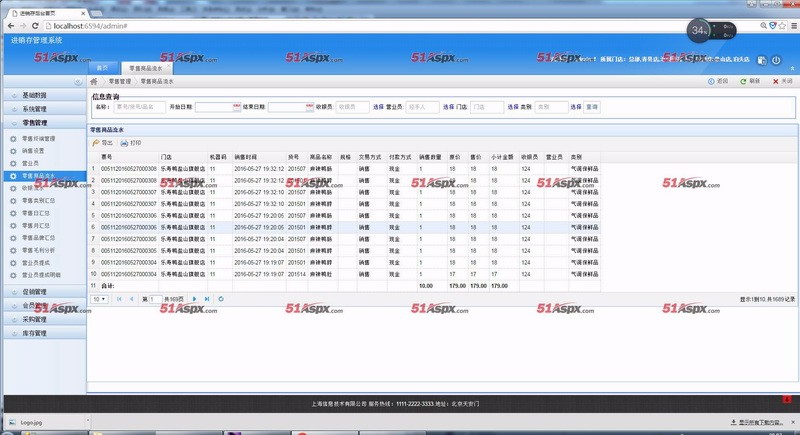Select row 6 with ticket 005112016052700306

[344, 227]
